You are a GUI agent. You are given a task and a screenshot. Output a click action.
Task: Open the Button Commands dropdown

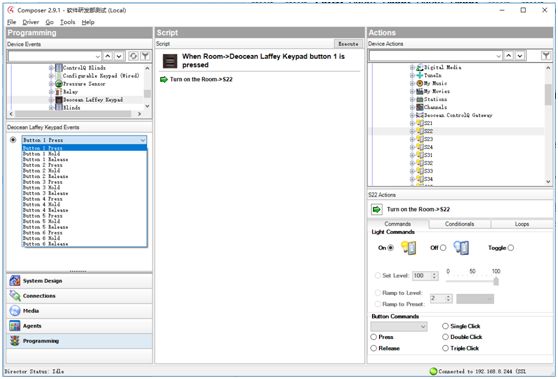click(399, 326)
